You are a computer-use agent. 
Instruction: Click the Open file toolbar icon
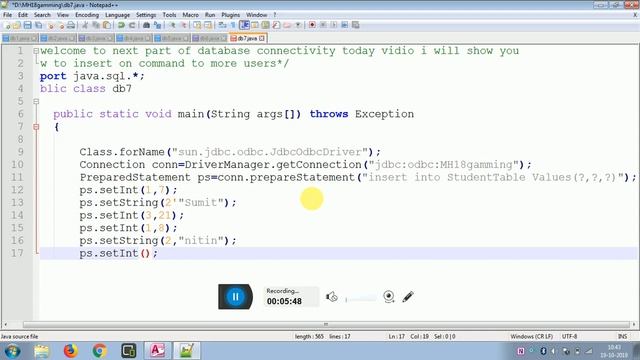click(x=17, y=25)
